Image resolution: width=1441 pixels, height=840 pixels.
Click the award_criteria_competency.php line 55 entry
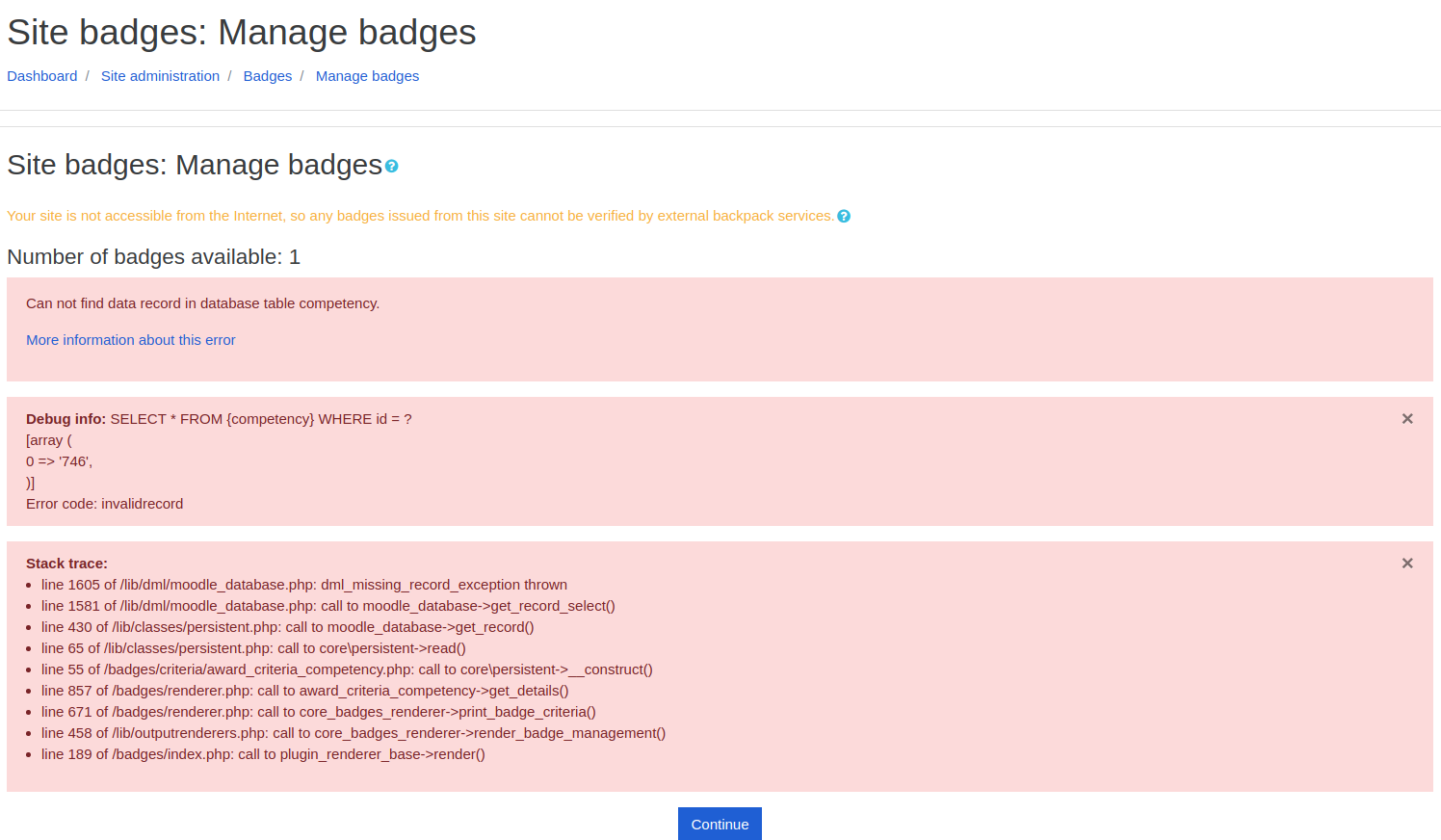coord(347,669)
